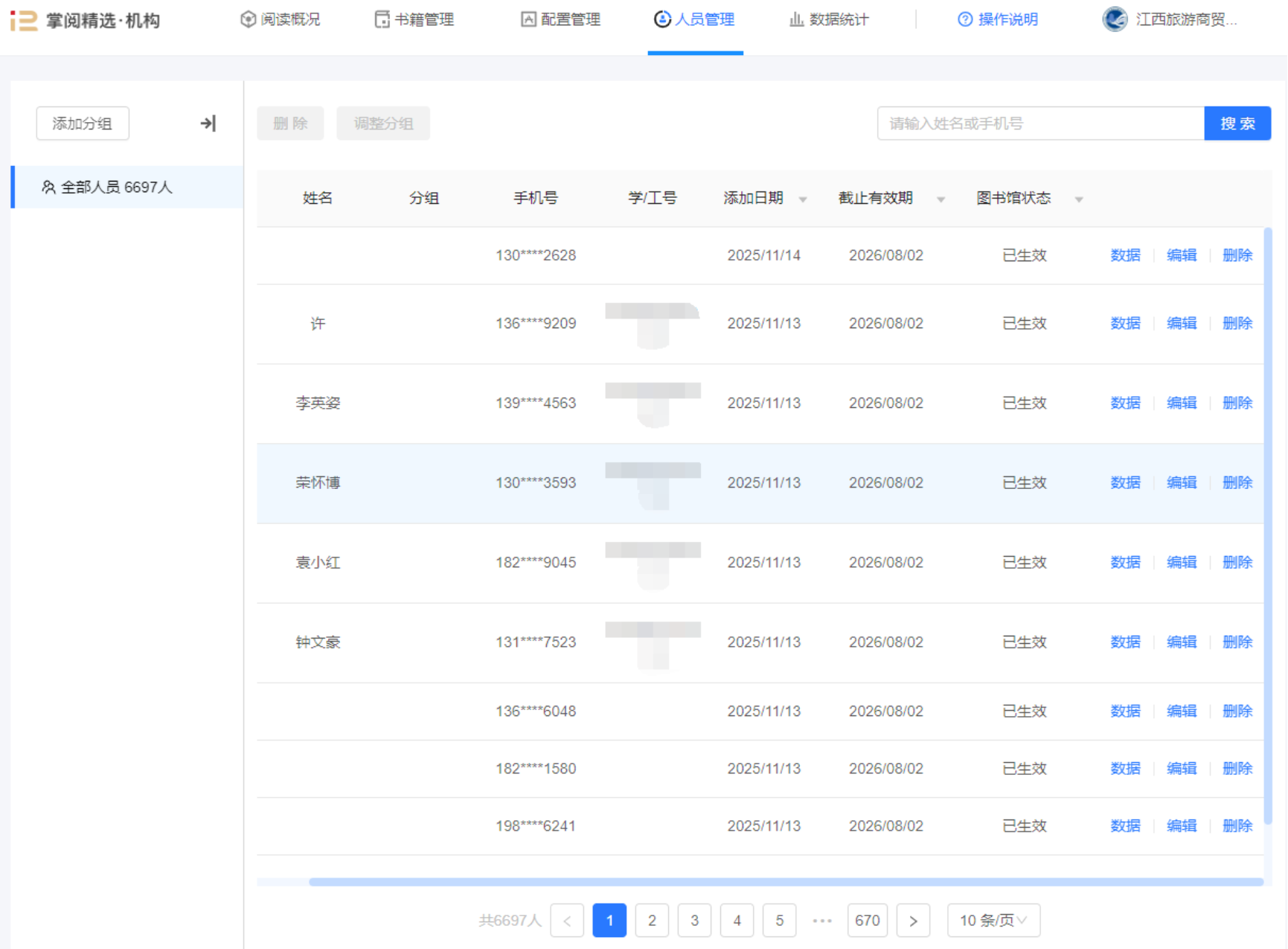Go to next page arrow

click(913, 921)
